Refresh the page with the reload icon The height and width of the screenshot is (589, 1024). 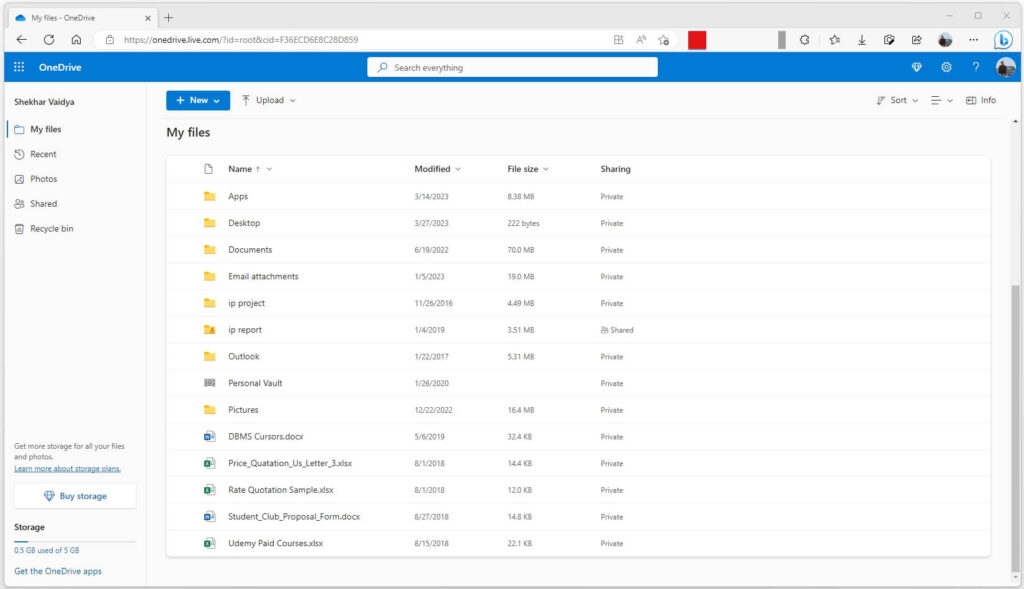49,40
